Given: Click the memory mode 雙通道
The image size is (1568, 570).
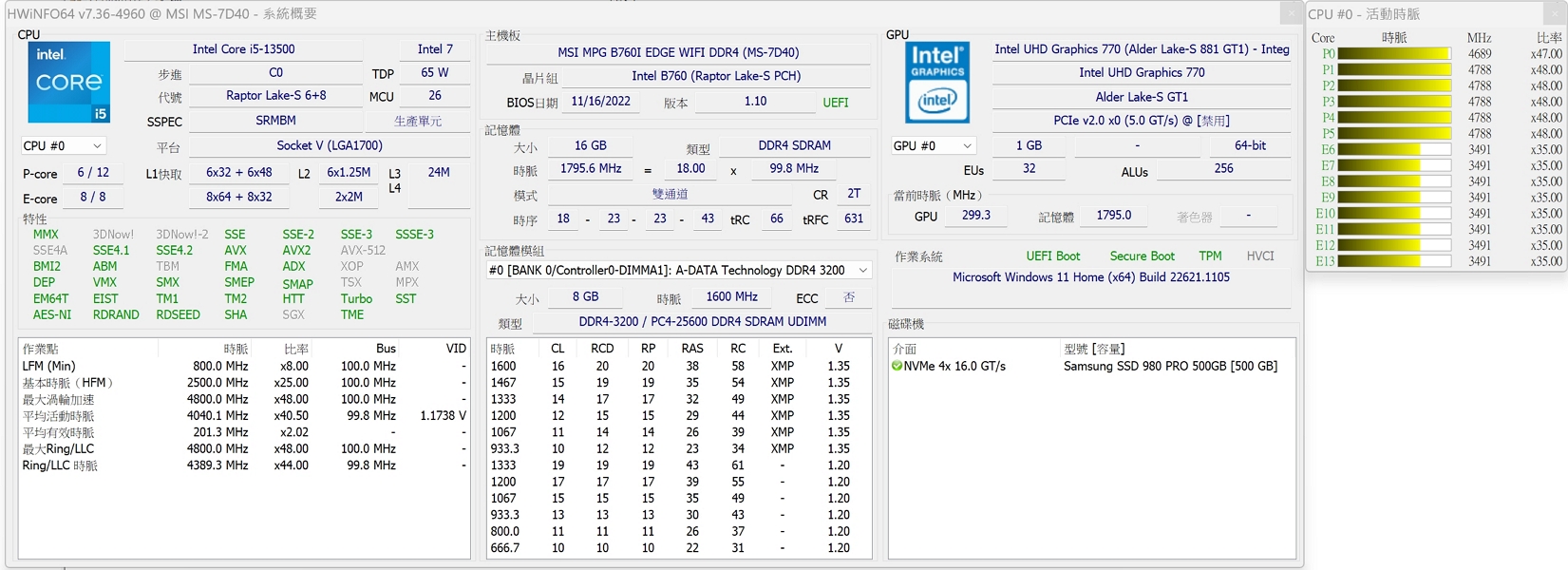Looking at the screenshot, I should point(670,194).
